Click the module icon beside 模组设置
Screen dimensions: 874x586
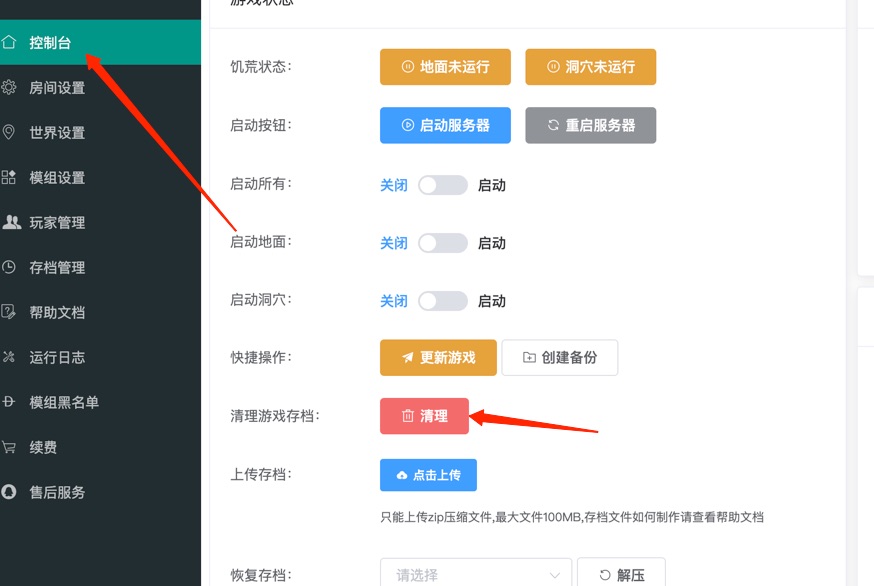9,177
